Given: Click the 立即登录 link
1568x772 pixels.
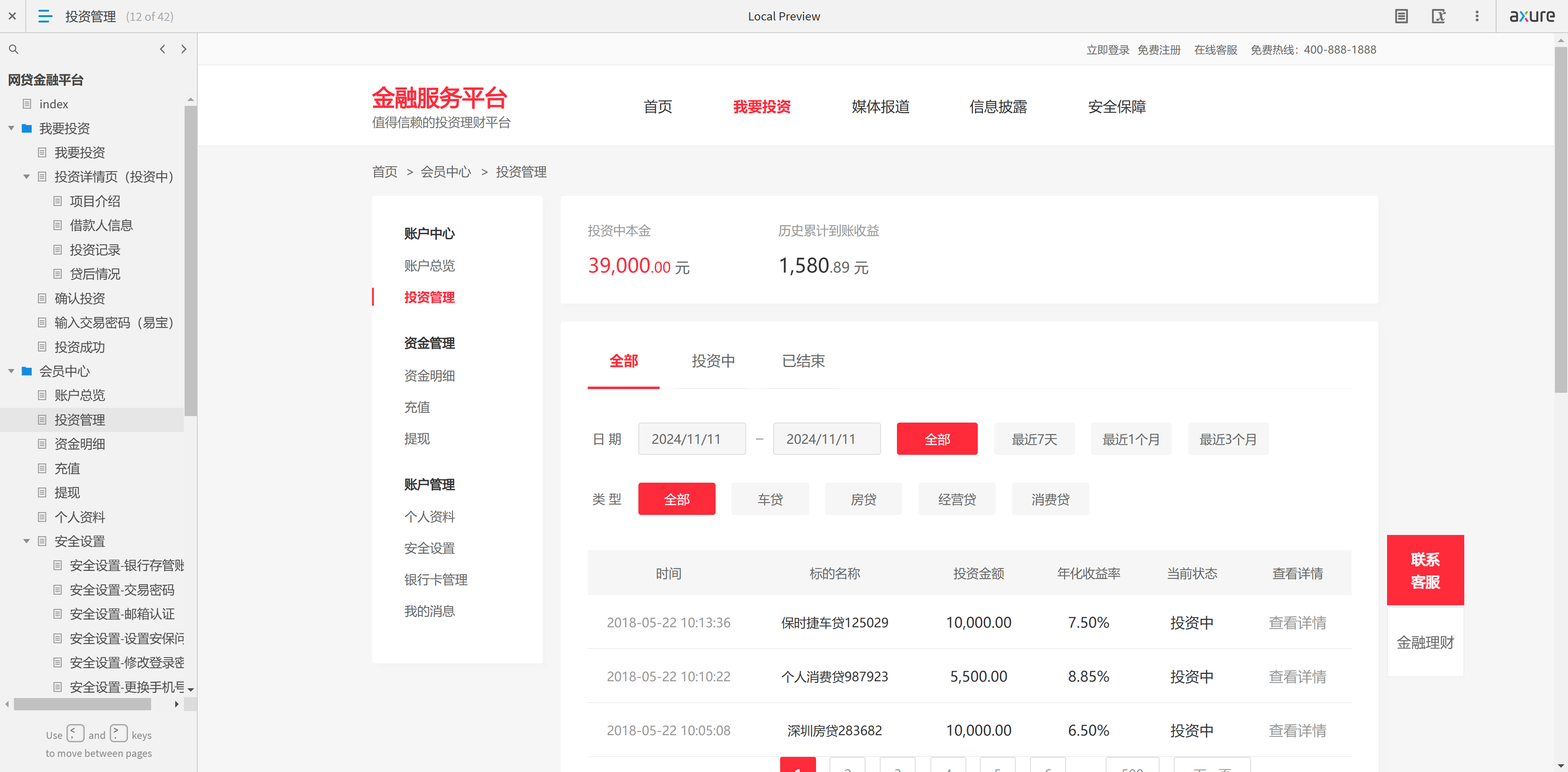Looking at the screenshot, I should tap(1108, 50).
